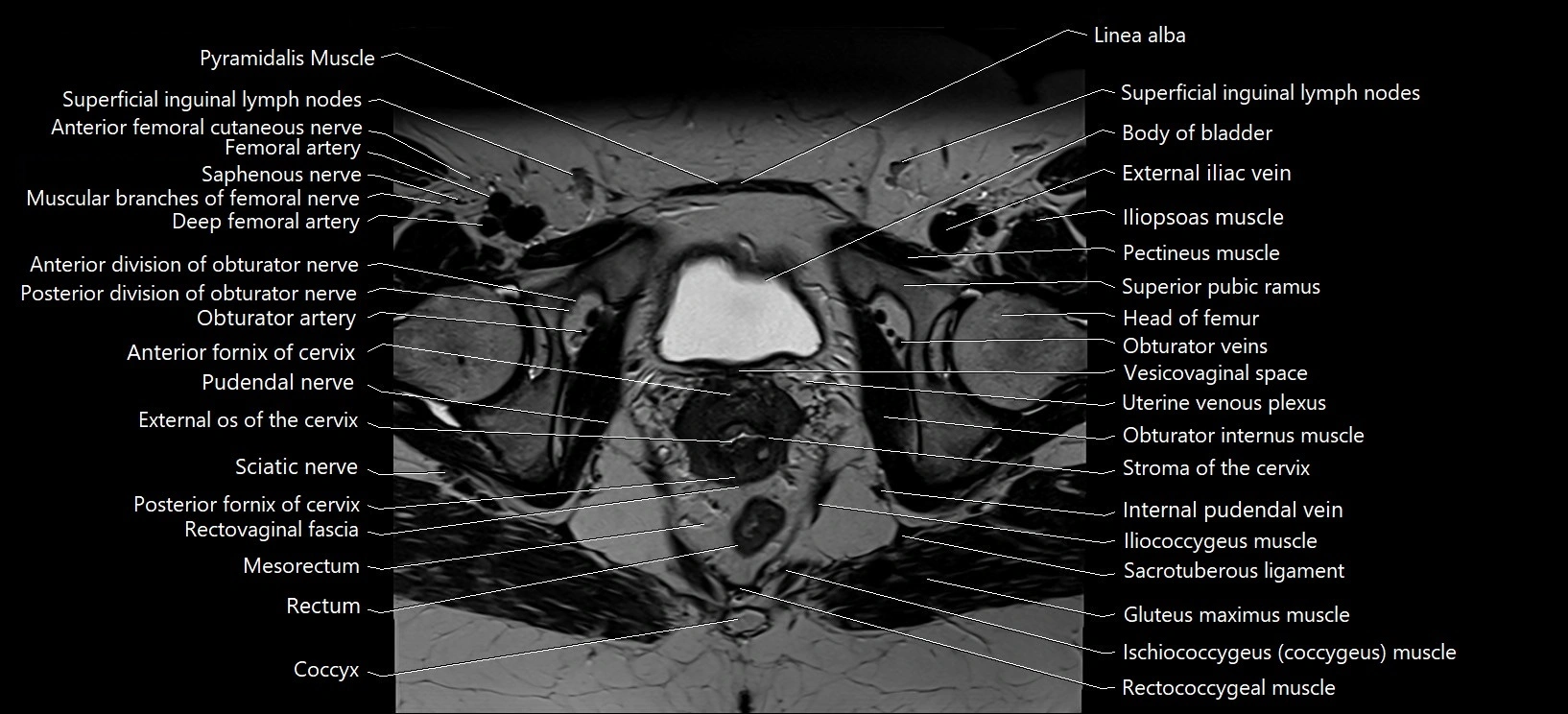Click the bright bladder in MRI image
The image size is (1568, 714).
(744, 309)
